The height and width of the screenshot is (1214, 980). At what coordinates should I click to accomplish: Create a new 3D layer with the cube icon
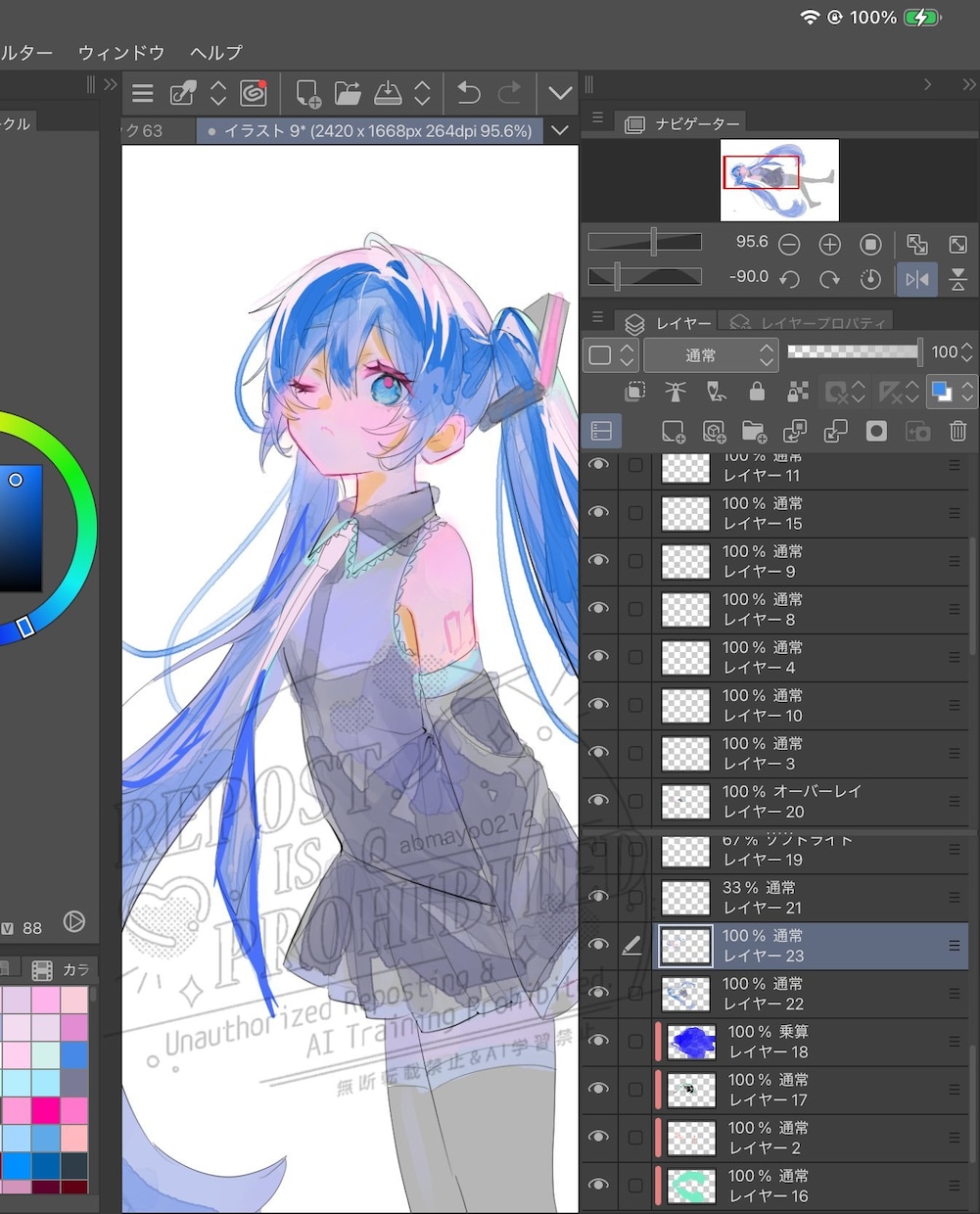[x=714, y=432]
